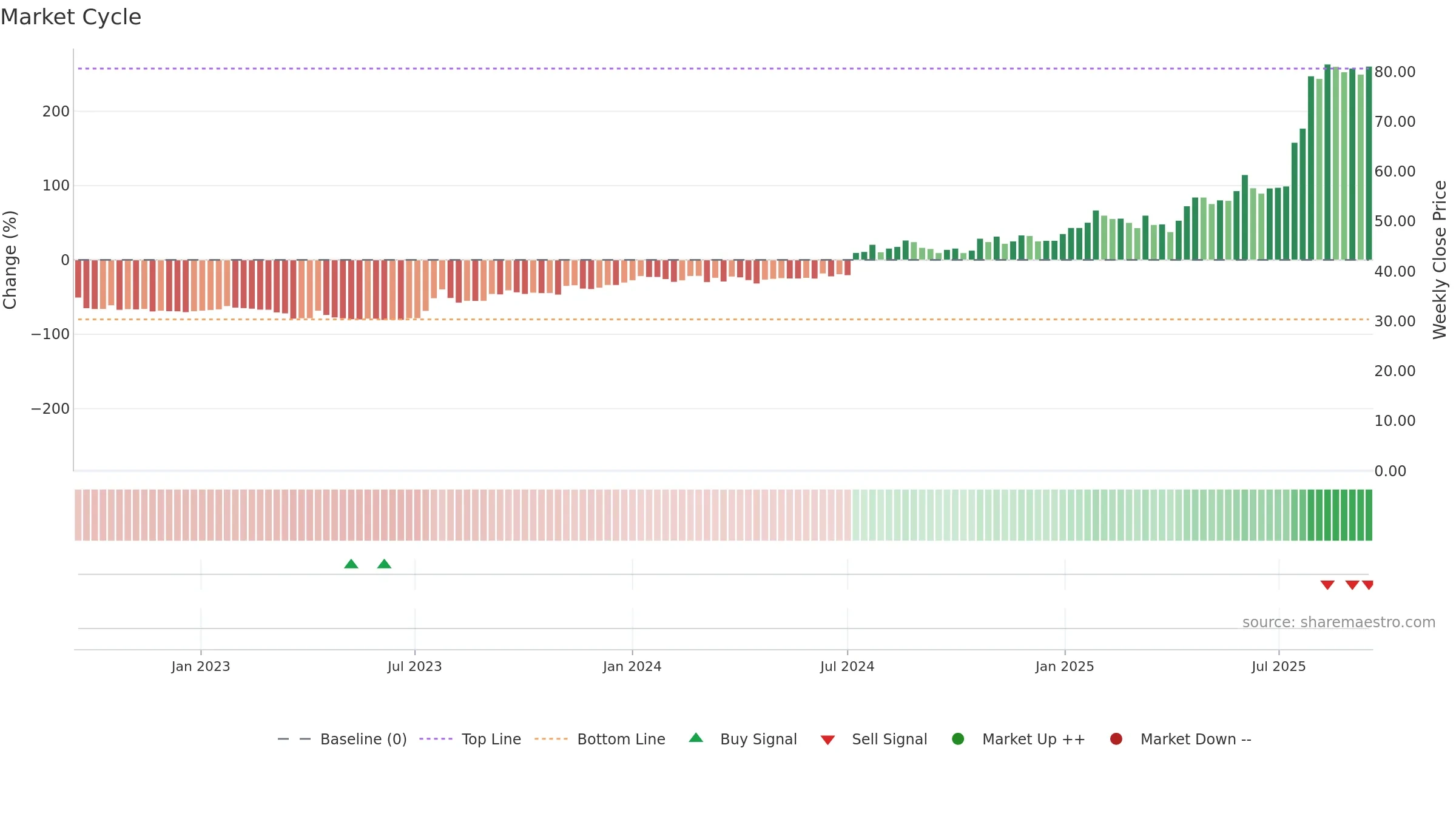Screen dimensions: 1456x819
Task: Toggle the Bottom Line legend entry
Action: (x=600, y=739)
